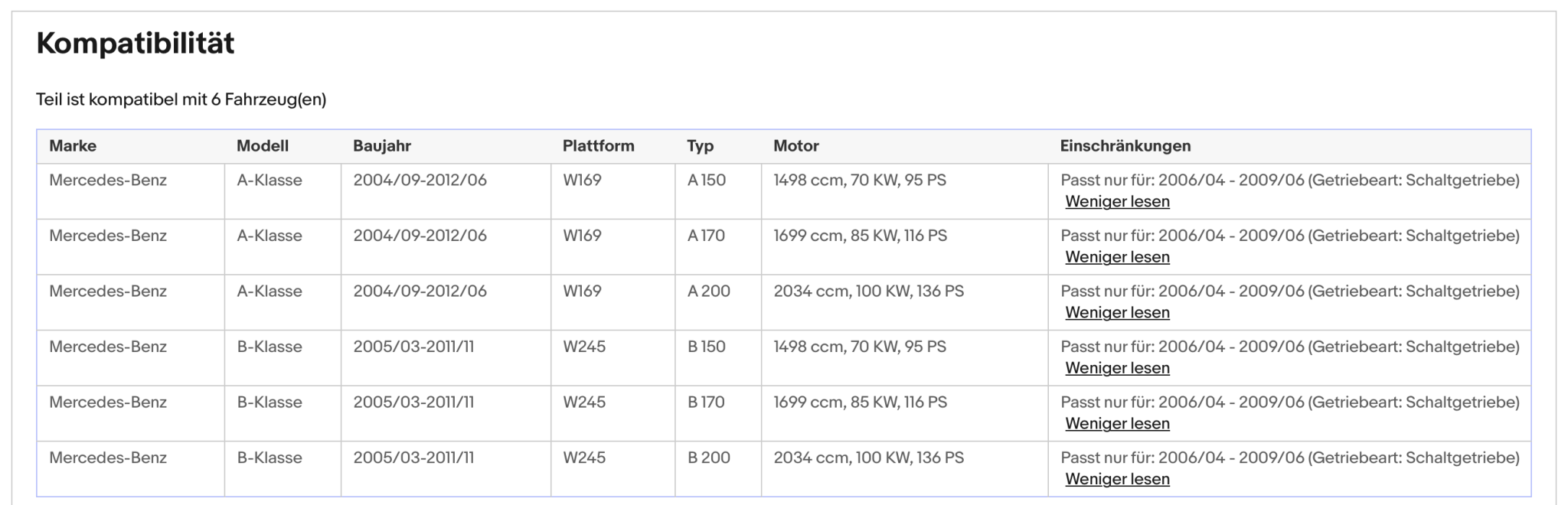This screenshot has width=1568, height=505.
Task: Click 'Weniger lesen' in the A 170 row
Action: click(1117, 257)
